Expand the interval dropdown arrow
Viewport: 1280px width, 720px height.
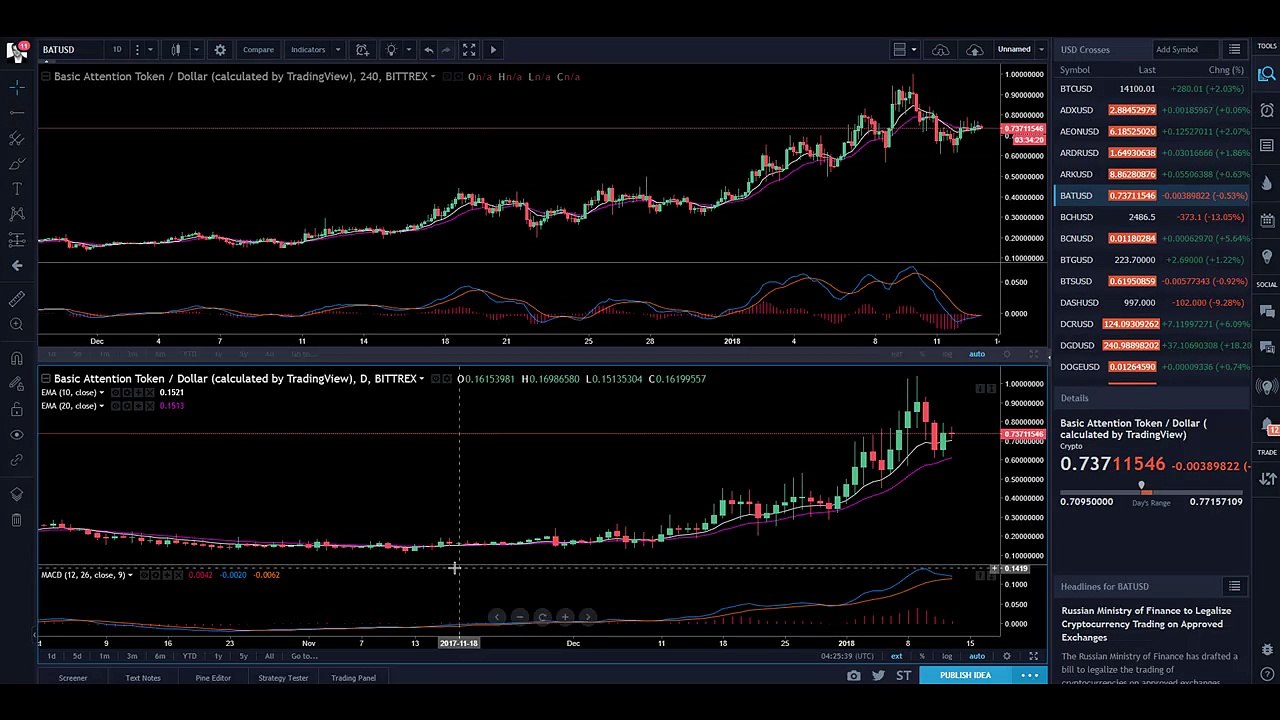click(x=150, y=49)
